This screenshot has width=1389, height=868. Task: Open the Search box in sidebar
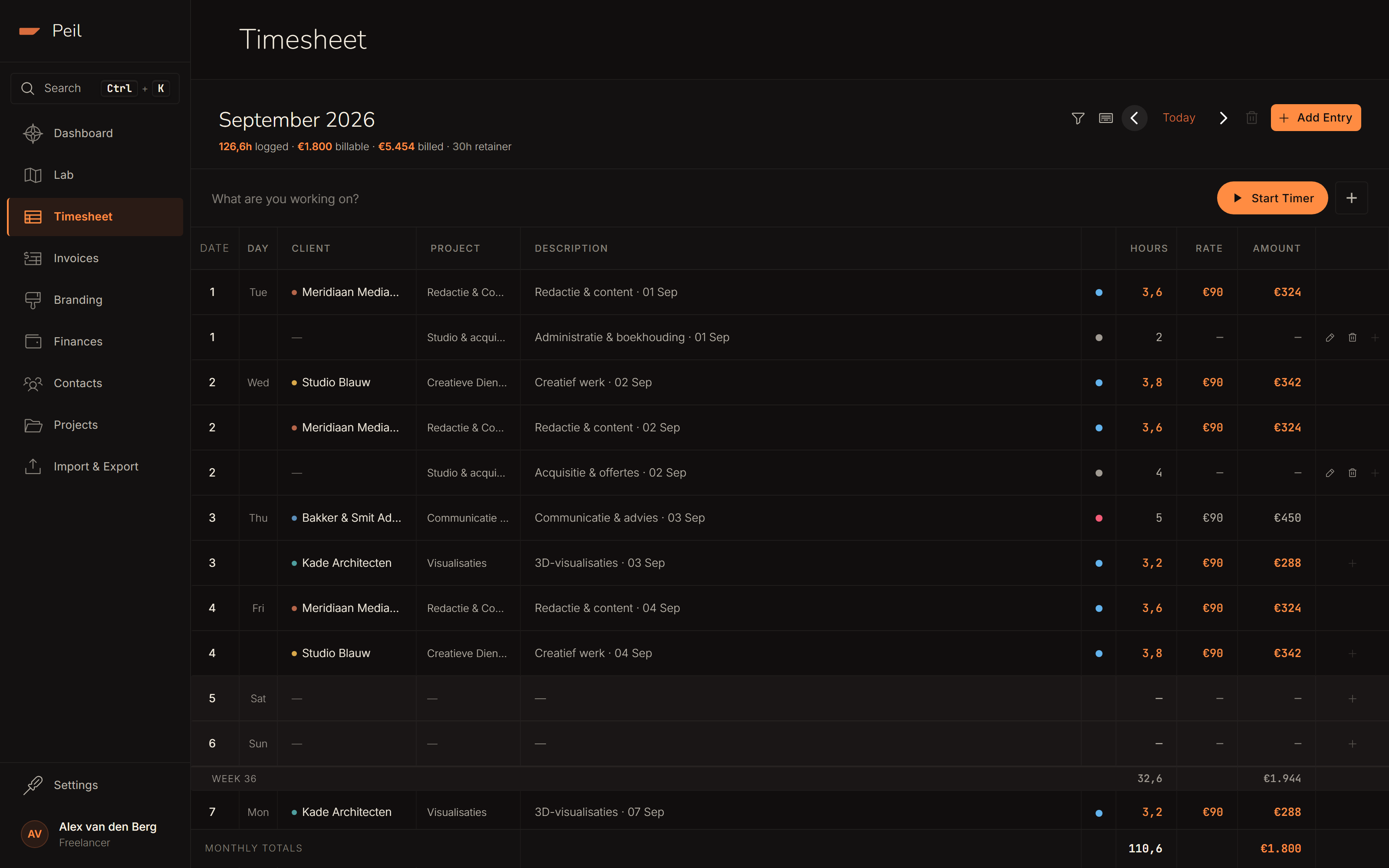point(95,89)
